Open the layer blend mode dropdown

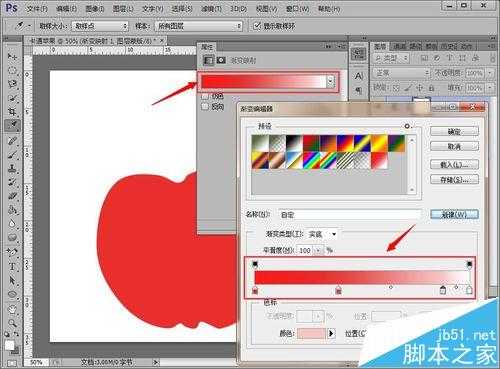pyautogui.click(x=402, y=72)
